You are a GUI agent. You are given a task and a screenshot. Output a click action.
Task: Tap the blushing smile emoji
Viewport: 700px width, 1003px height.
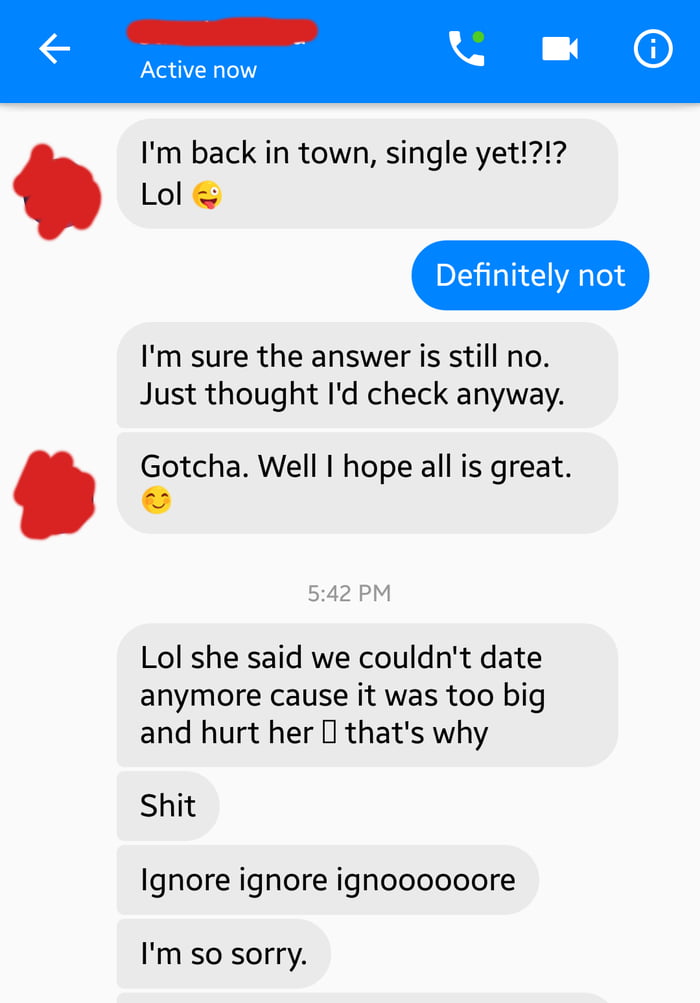point(157,500)
